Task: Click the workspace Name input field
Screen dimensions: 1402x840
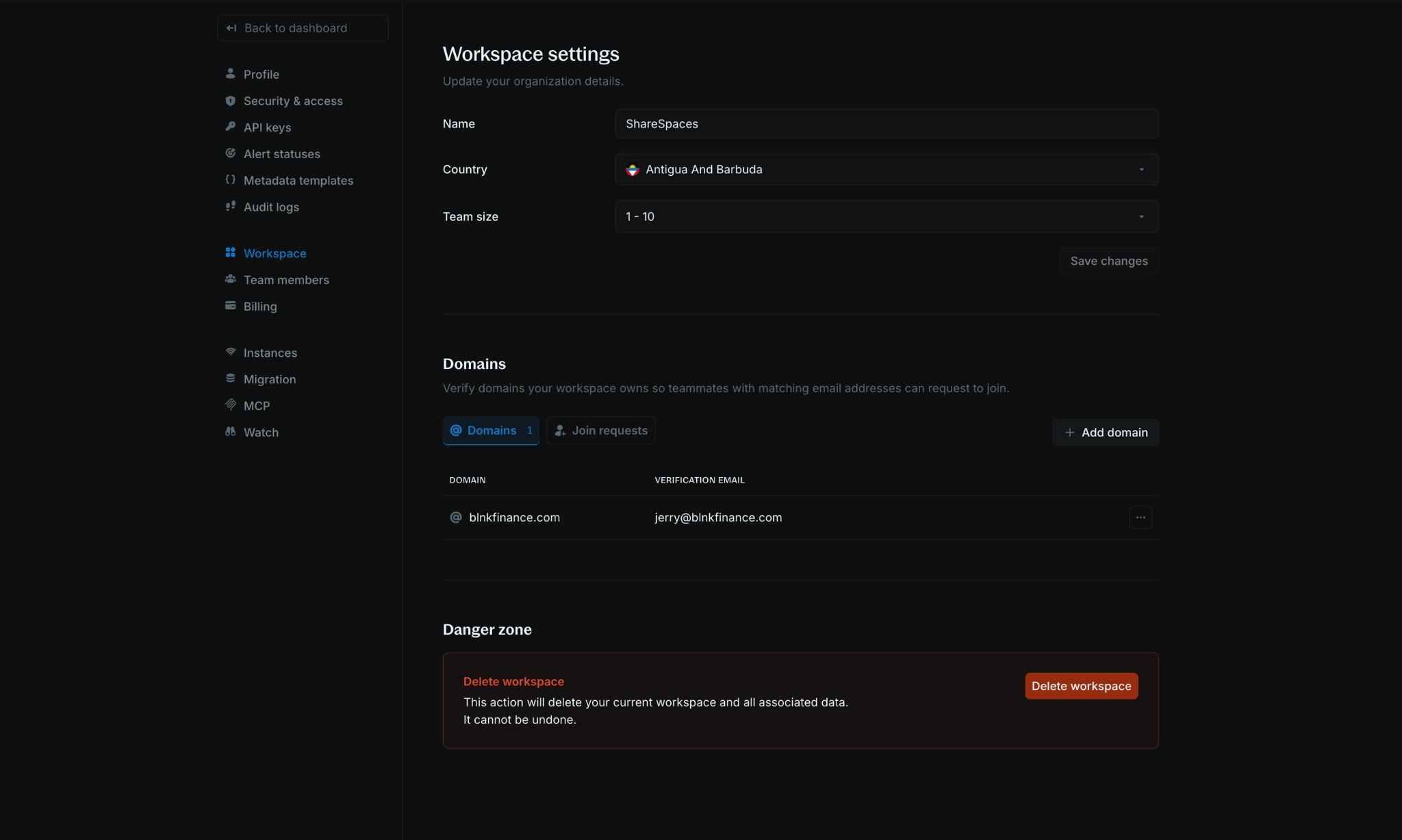Action: pos(887,124)
